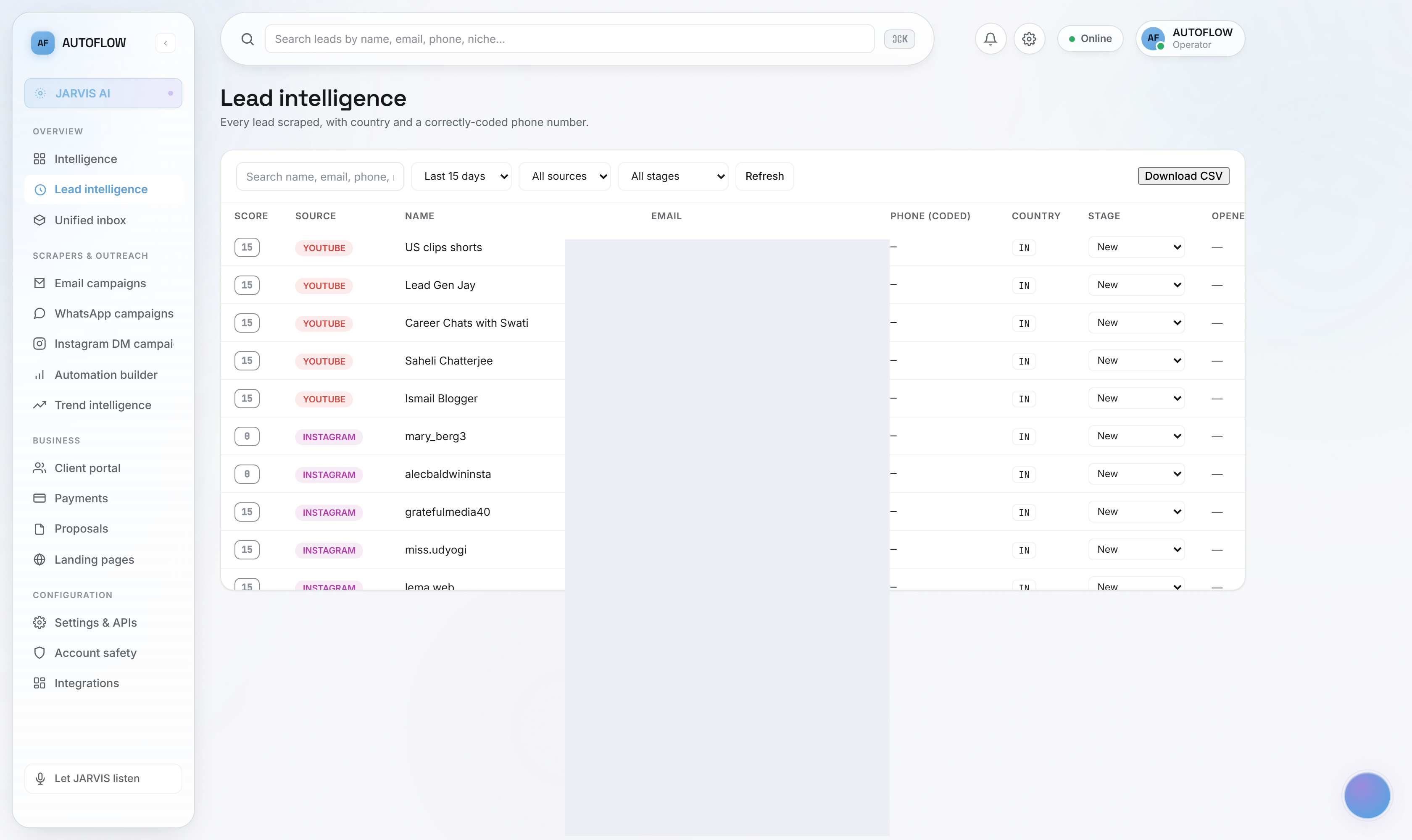
Task: Focus the table search name, email, phone field
Action: (320, 176)
